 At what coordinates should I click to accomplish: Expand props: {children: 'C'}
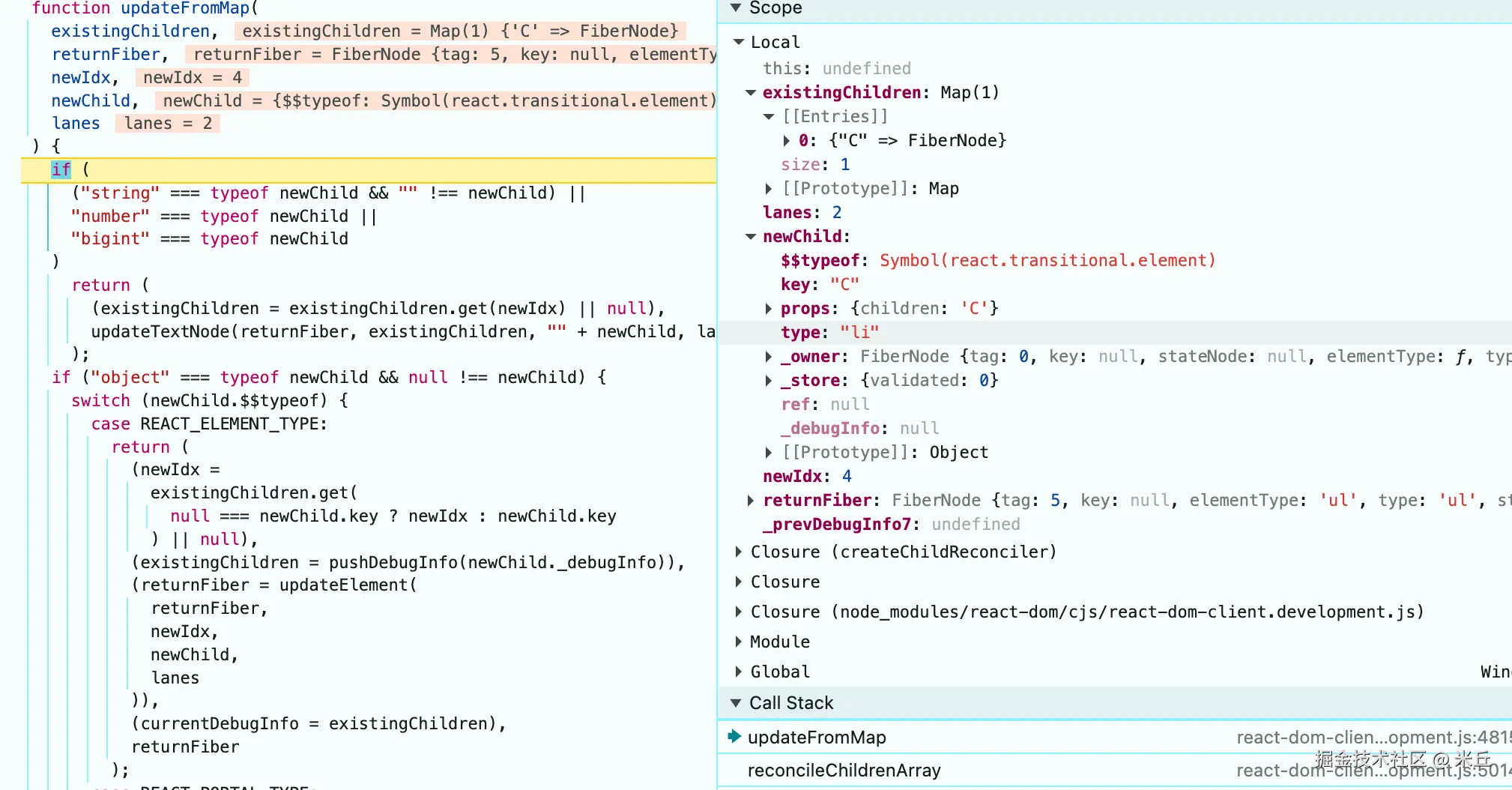(x=769, y=308)
